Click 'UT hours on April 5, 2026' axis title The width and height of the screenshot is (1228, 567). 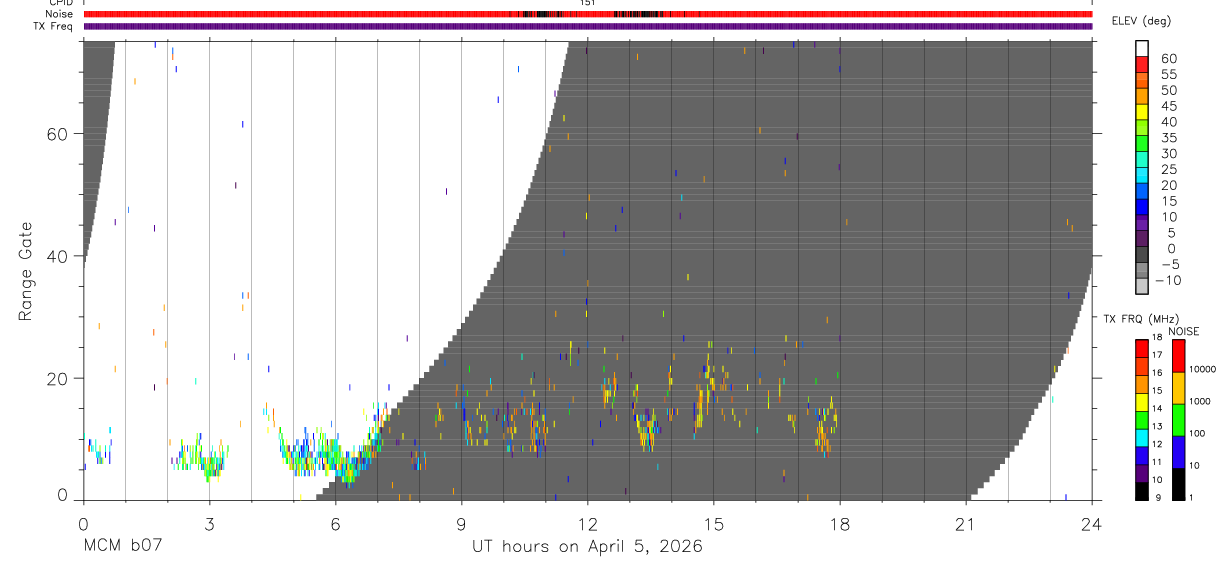(x=588, y=547)
